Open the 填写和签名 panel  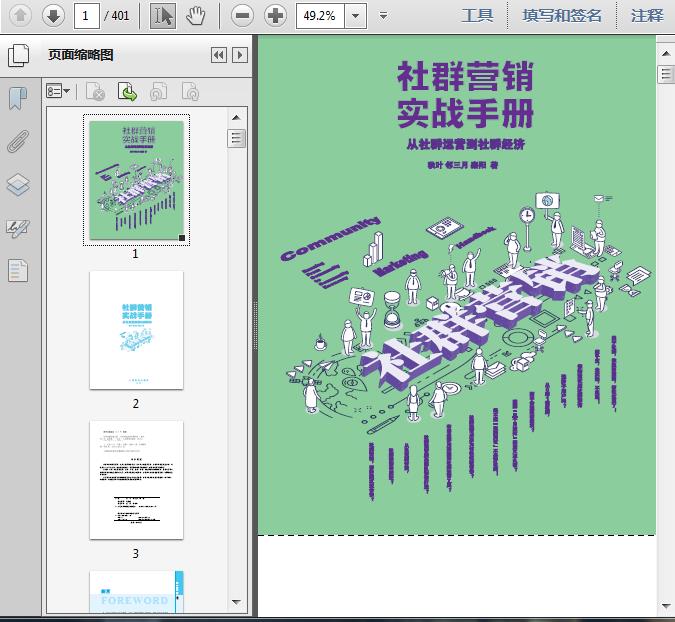click(x=562, y=16)
